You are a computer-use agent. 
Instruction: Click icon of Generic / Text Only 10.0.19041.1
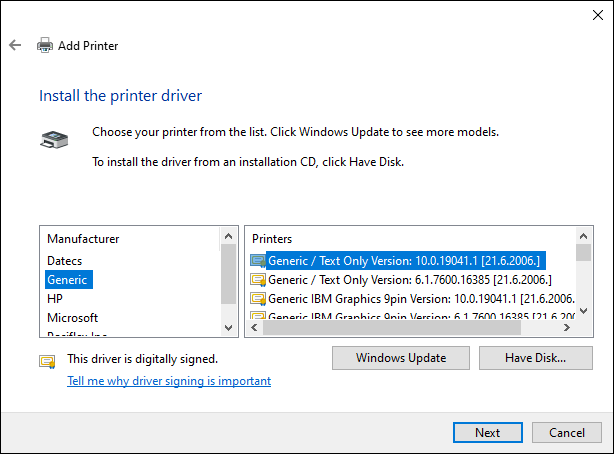tap(258, 261)
